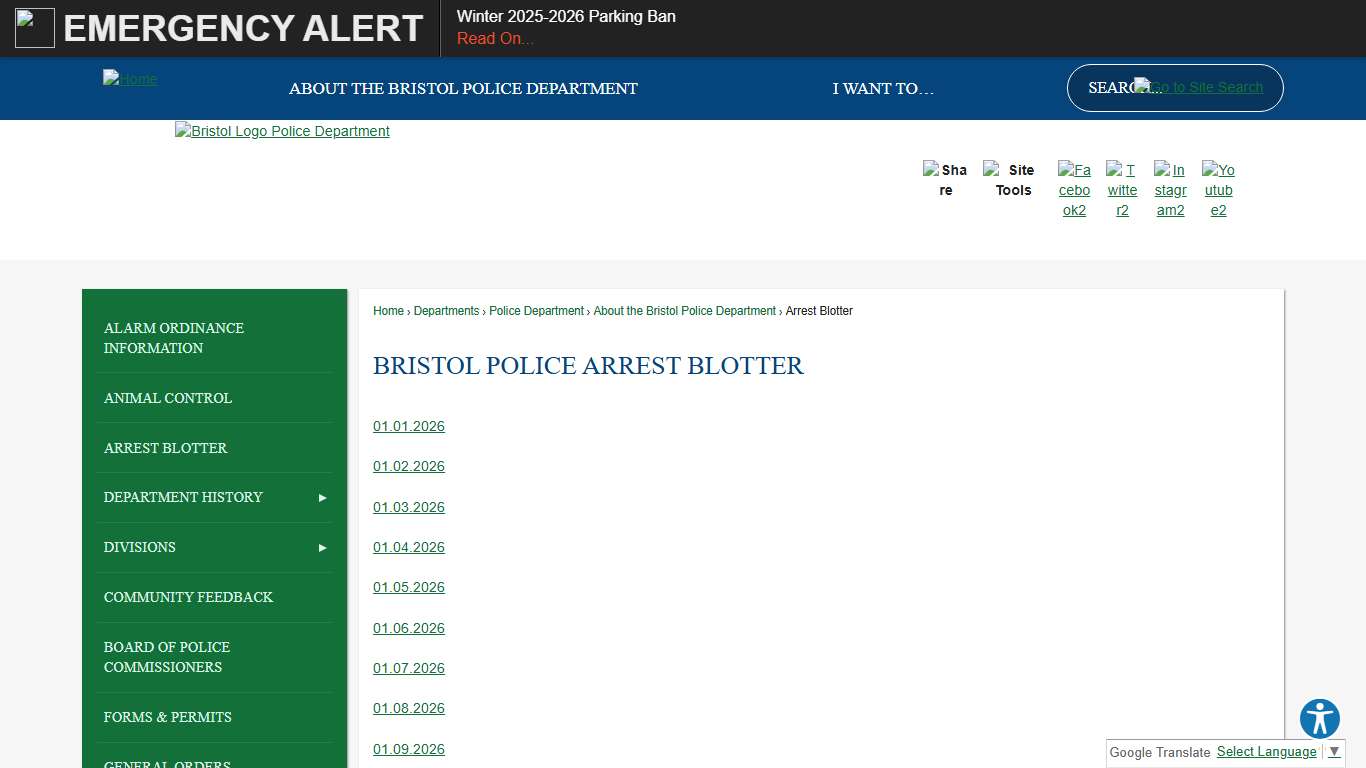Click Read On under Winter Parking Ban
The height and width of the screenshot is (768, 1366).
click(x=494, y=38)
